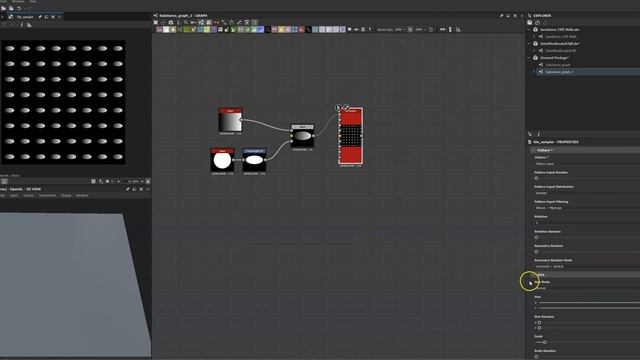640x360 pixels.
Task: Open the Size Mode dropdown
Action: (587, 288)
